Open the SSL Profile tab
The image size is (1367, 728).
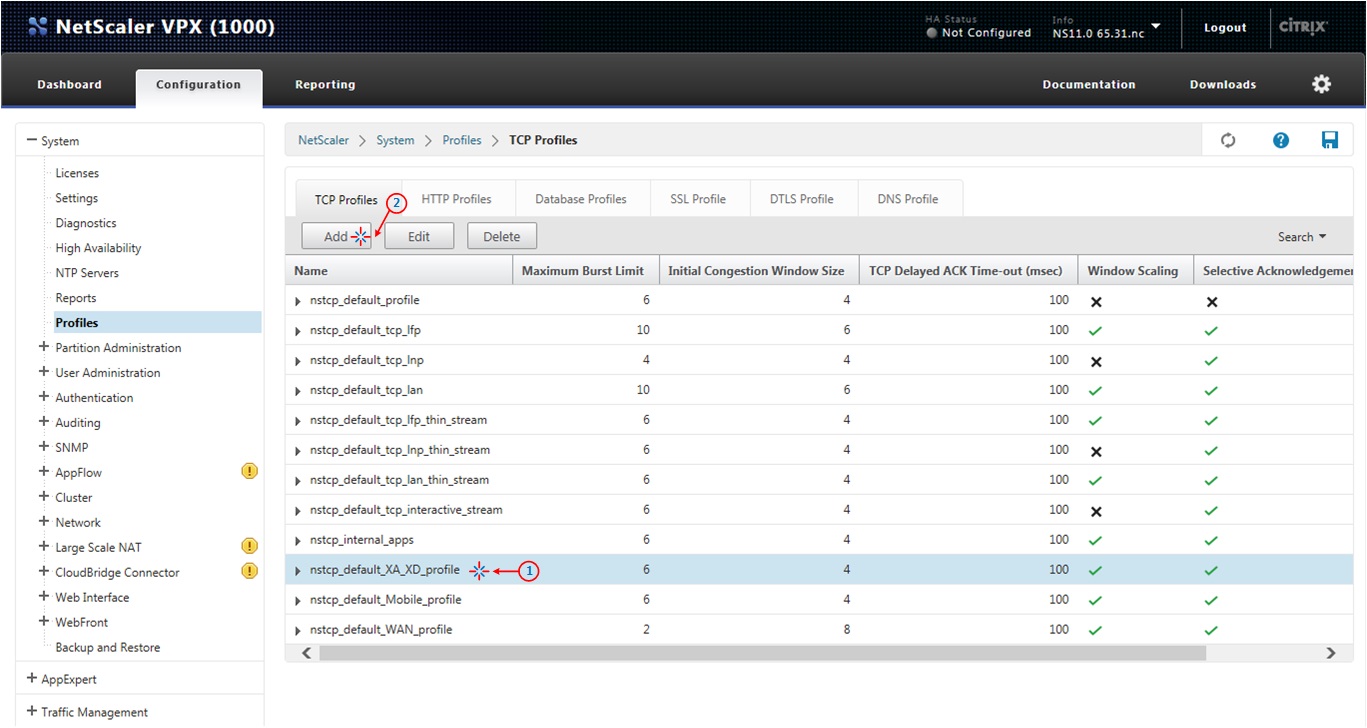[698, 199]
